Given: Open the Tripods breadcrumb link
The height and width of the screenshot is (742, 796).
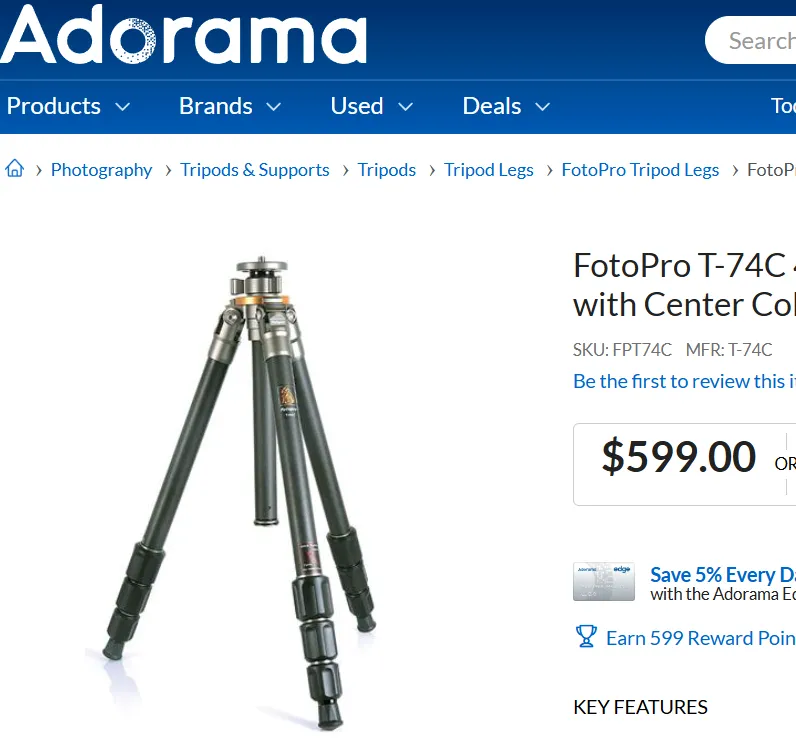Looking at the screenshot, I should pyautogui.click(x=387, y=170).
